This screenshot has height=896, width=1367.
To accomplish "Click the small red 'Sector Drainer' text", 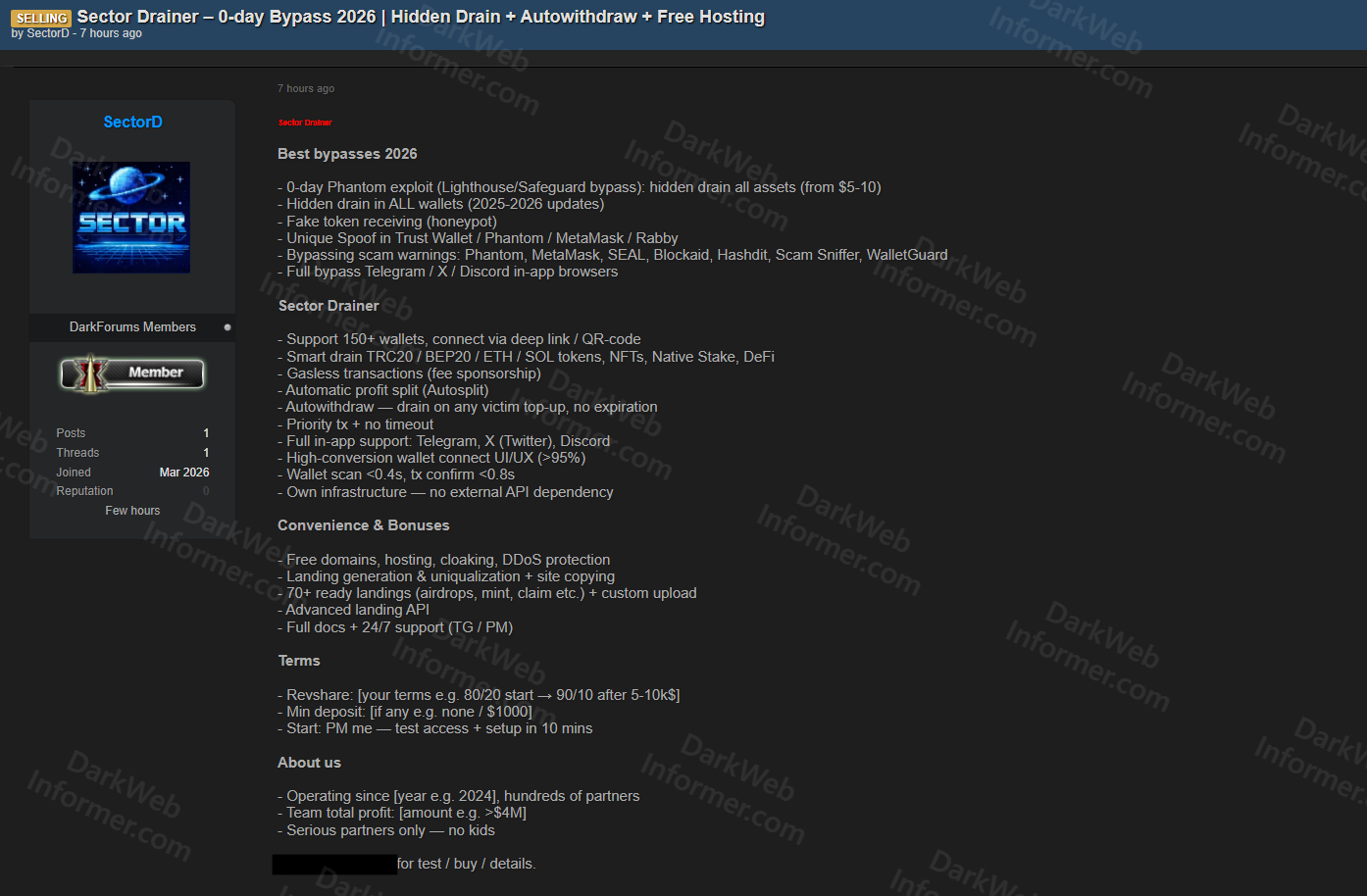I will 305,123.
